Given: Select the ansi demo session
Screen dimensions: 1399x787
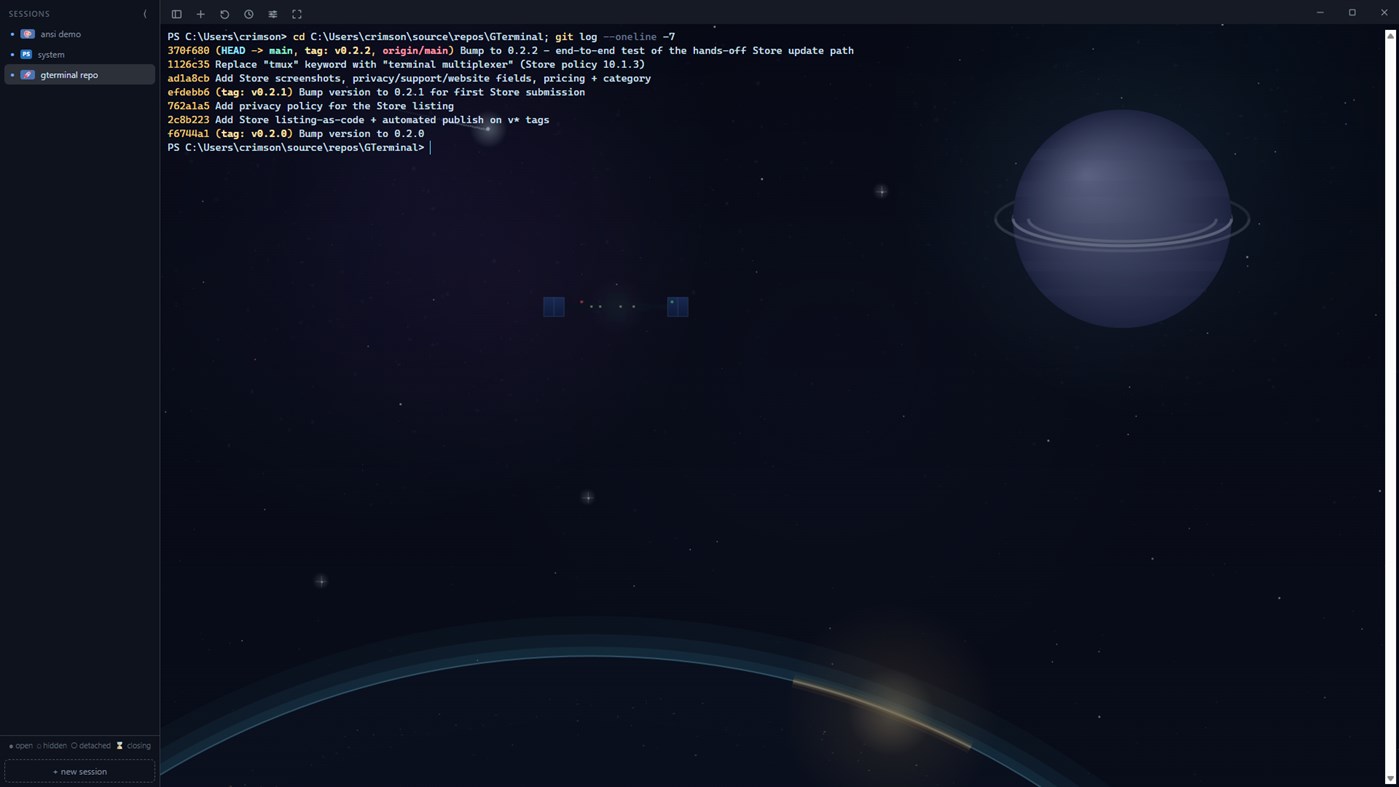Looking at the screenshot, I should [x=80, y=34].
